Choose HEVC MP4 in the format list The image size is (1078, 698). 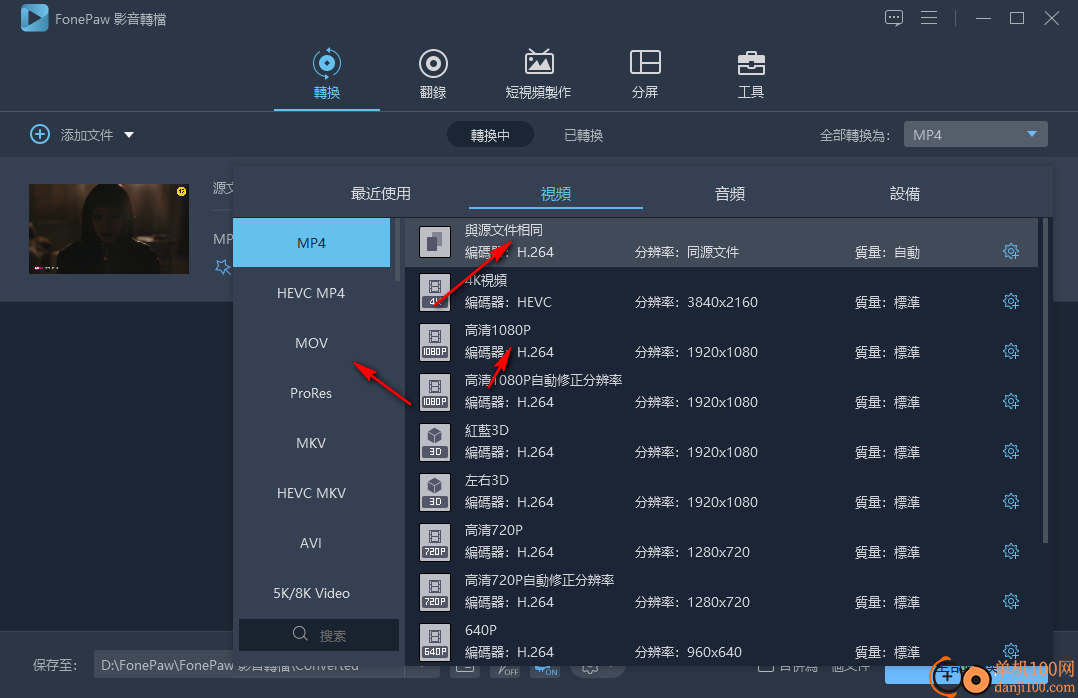pyautogui.click(x=311, y=293)
